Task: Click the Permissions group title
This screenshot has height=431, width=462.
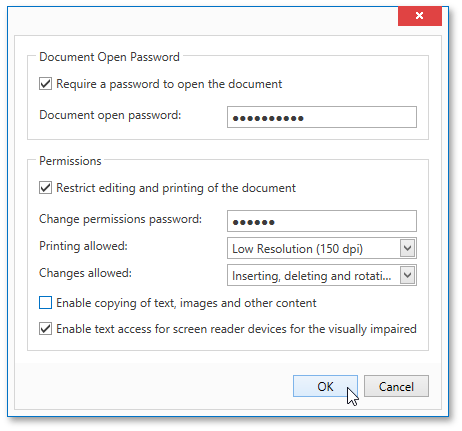Action: pos(70,161)
